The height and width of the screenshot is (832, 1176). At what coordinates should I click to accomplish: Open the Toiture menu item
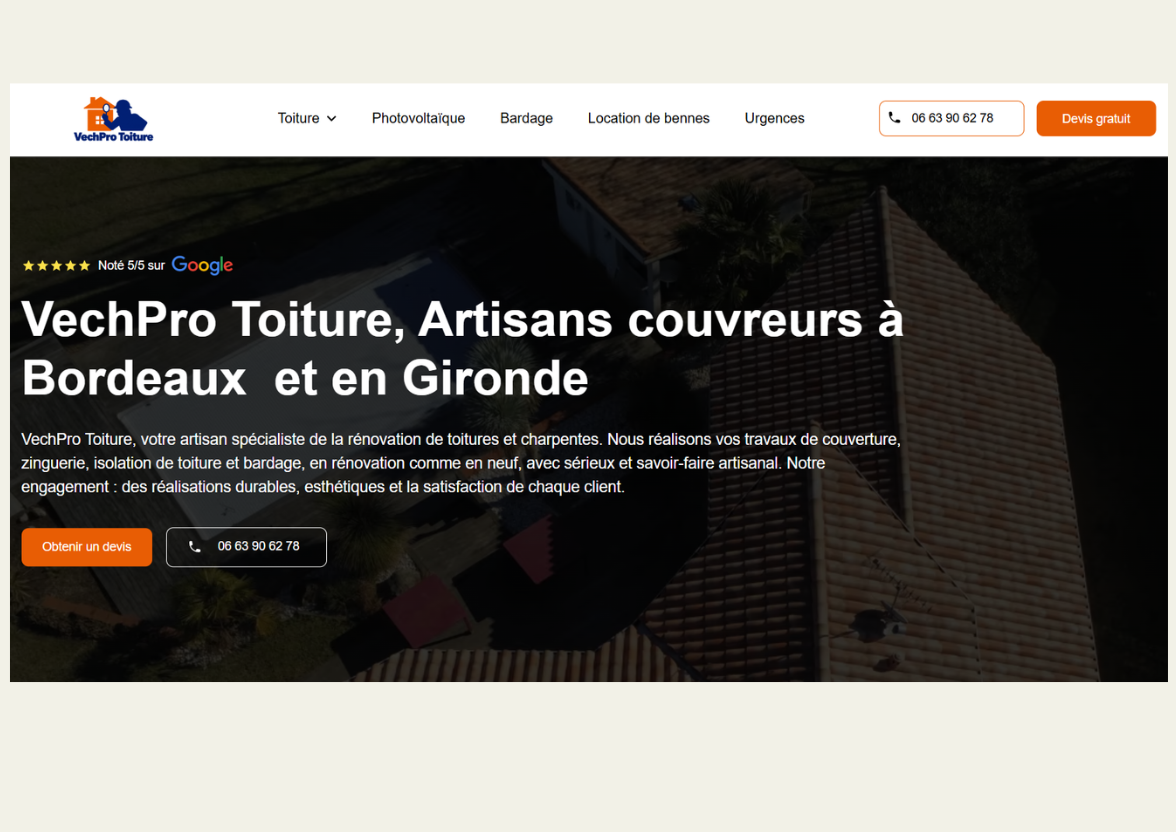(298, 119)
